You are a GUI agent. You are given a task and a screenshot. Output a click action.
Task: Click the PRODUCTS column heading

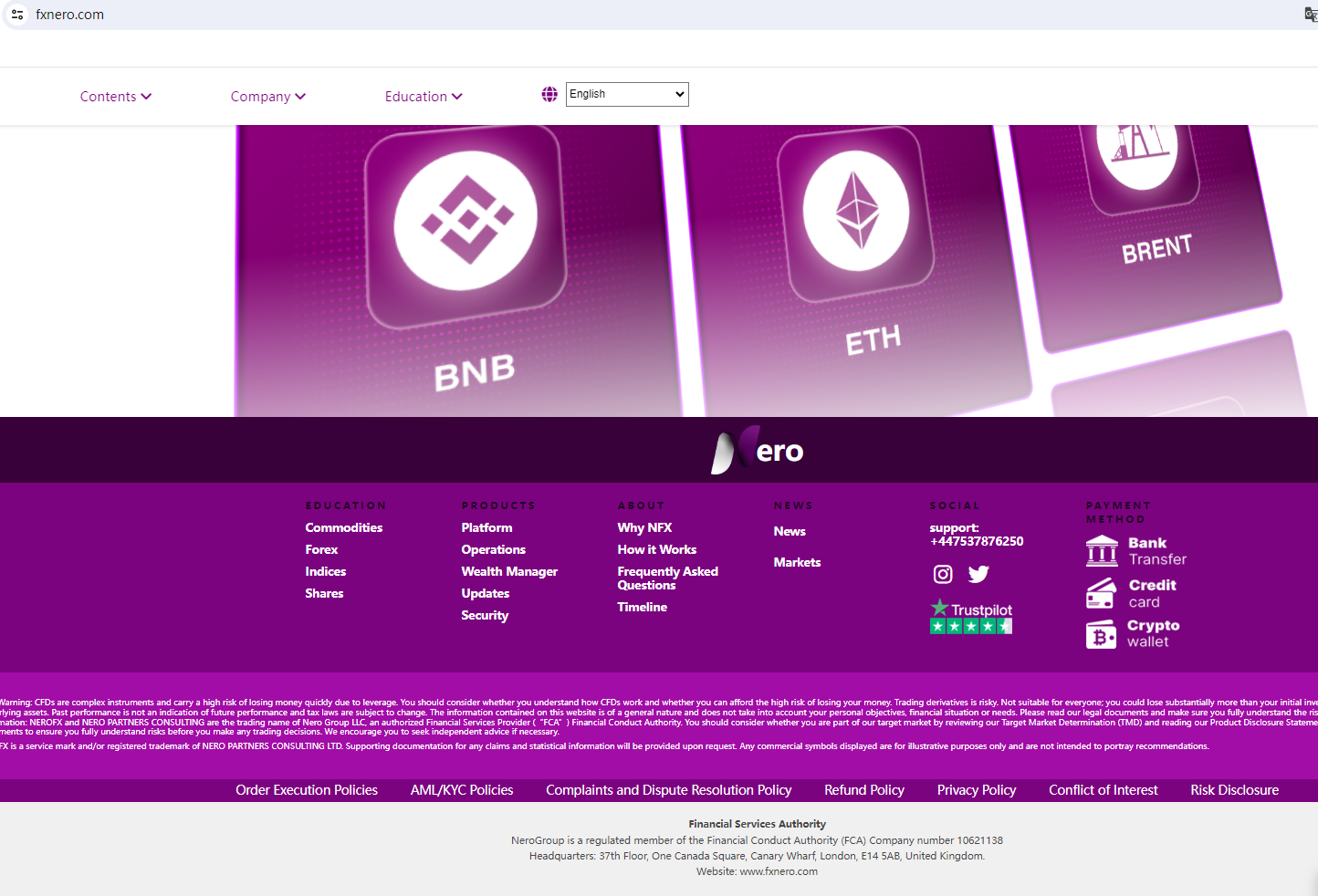[x=498, y=505]
